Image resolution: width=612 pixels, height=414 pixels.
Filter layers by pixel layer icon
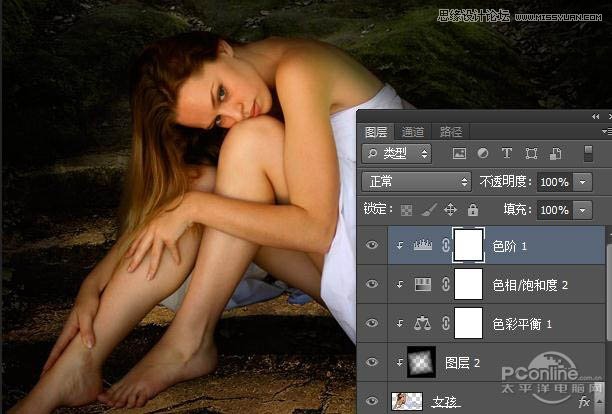click(x=459, y=153)
